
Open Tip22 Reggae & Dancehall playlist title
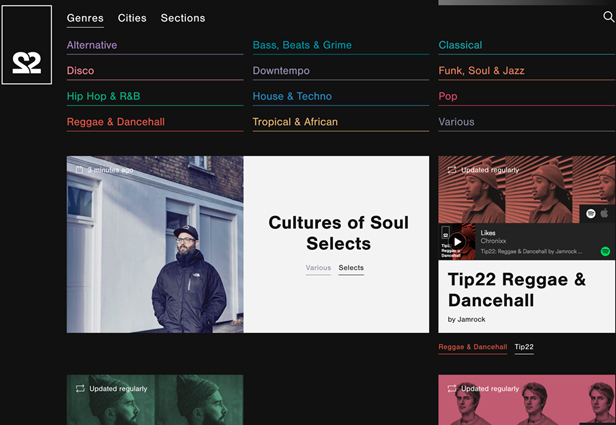click(x=517, y=290)
